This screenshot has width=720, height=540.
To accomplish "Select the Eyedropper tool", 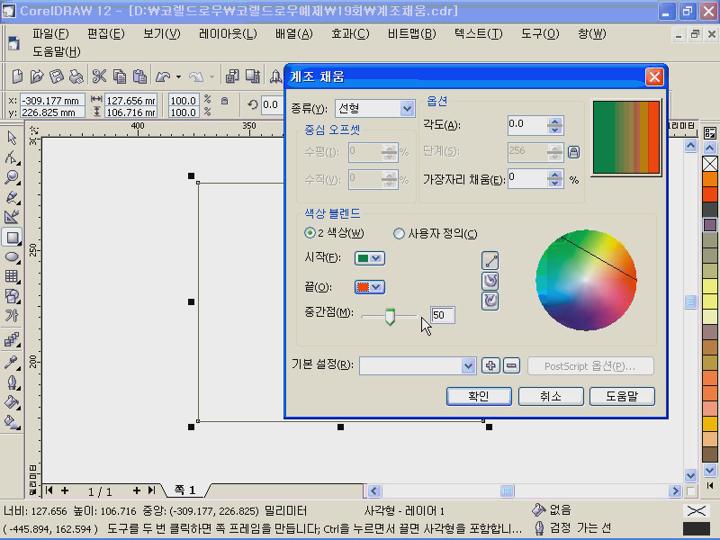I will point(11,362).
